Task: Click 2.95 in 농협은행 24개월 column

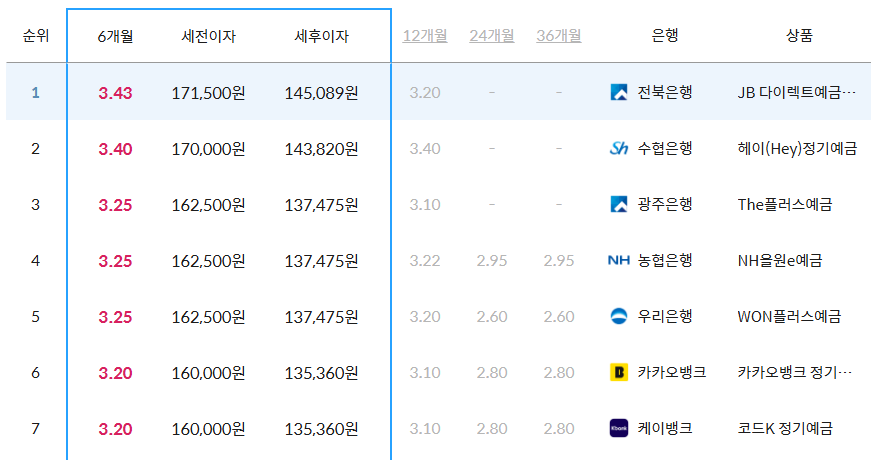Action: [492, 261]
